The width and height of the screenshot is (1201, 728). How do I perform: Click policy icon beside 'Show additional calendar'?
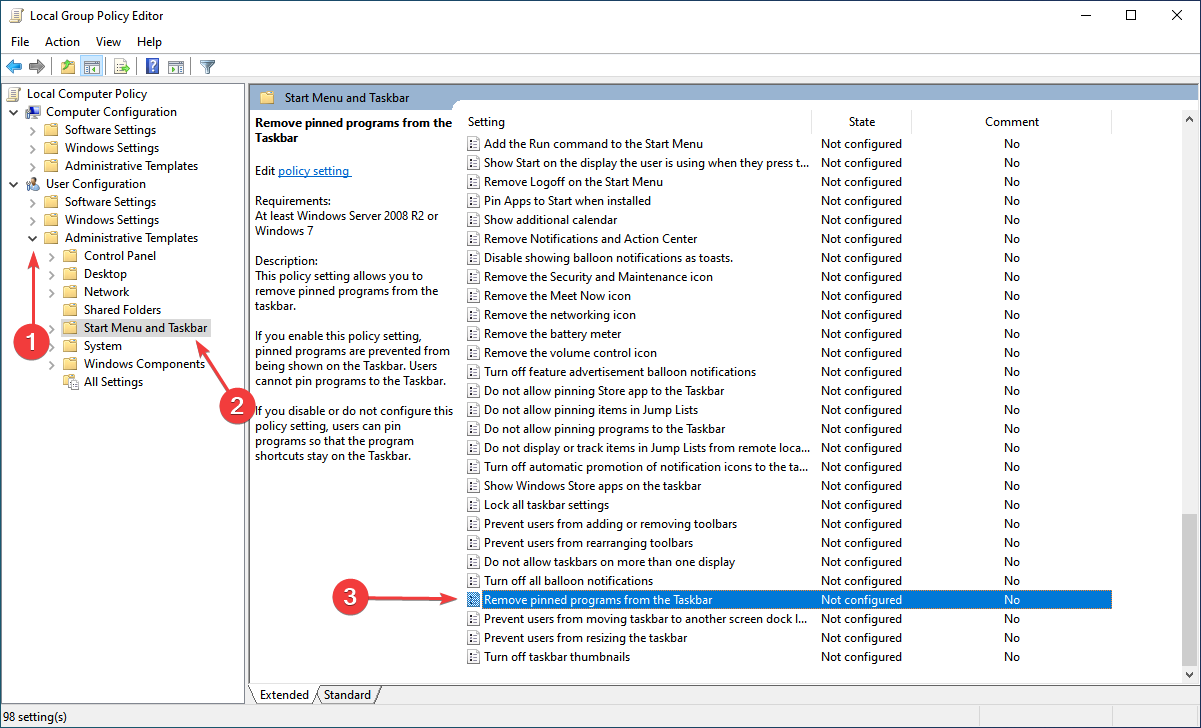point(474,220)
